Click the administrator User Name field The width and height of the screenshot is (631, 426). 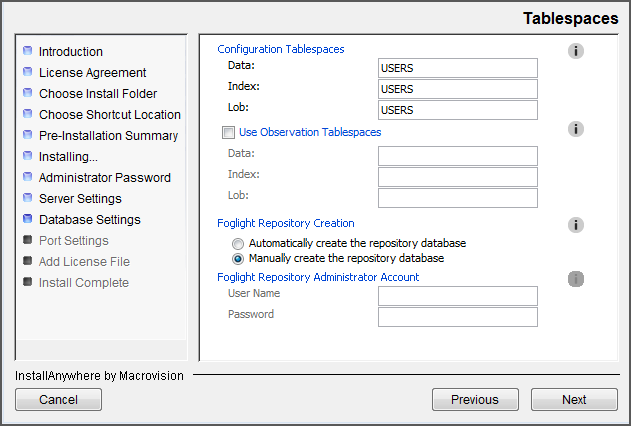(458, 296)
